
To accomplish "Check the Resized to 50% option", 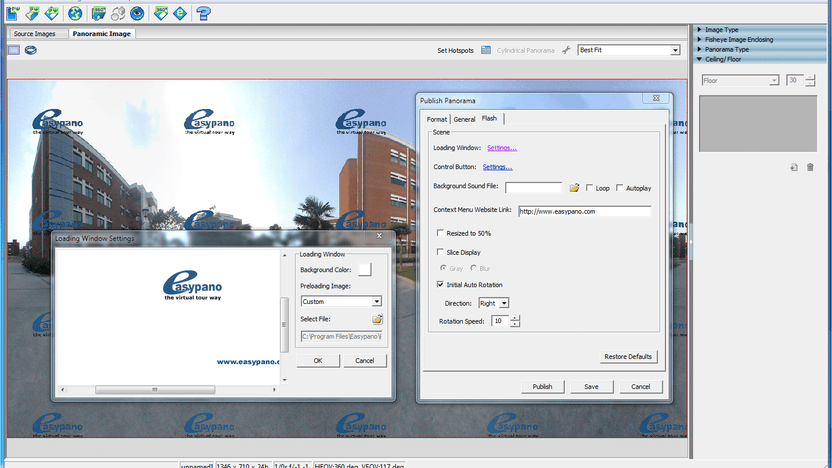I will pyautogui.click(x=440, y=233).
